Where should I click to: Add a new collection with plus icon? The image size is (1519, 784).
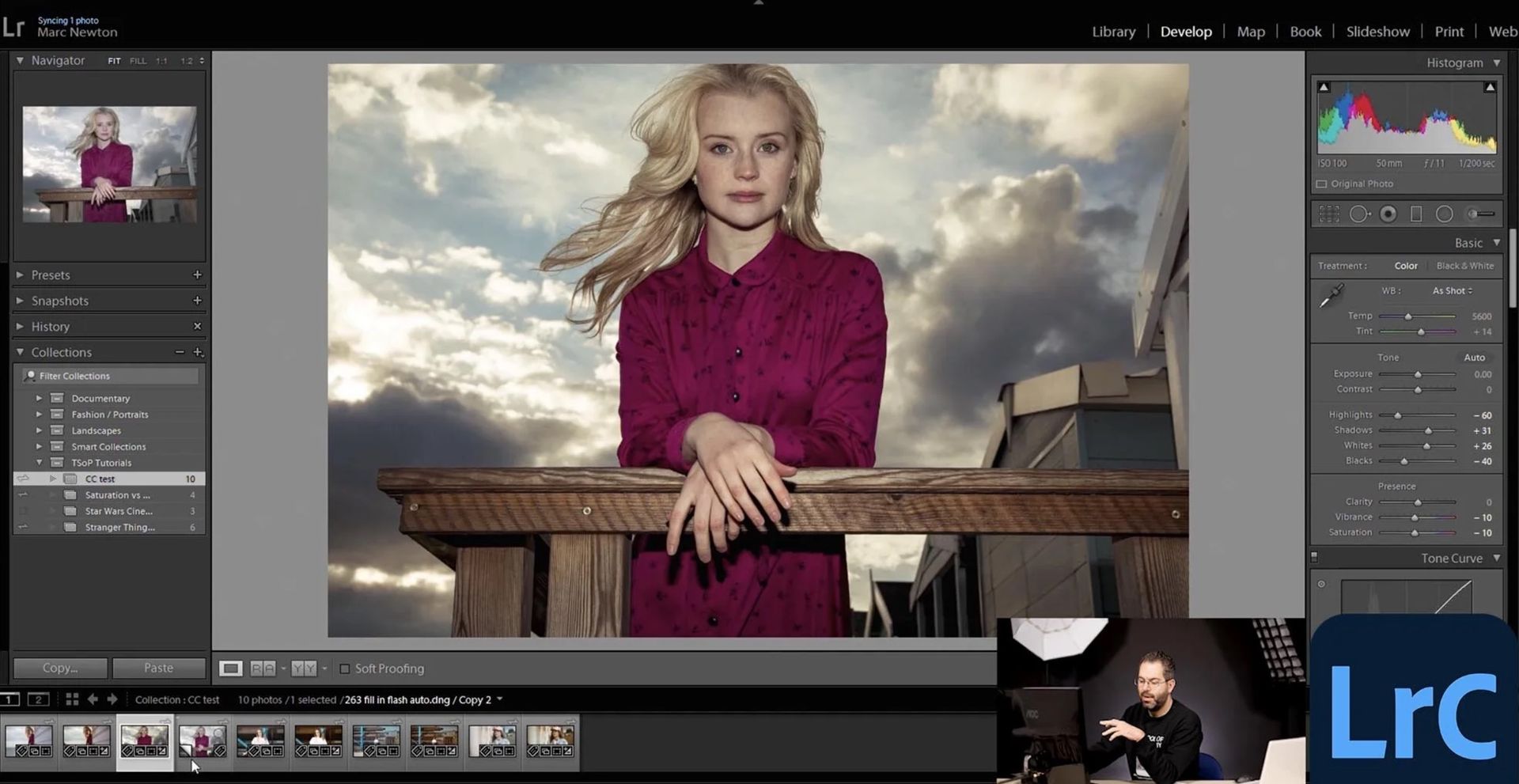pyautogui.click(x=198, y=352)
